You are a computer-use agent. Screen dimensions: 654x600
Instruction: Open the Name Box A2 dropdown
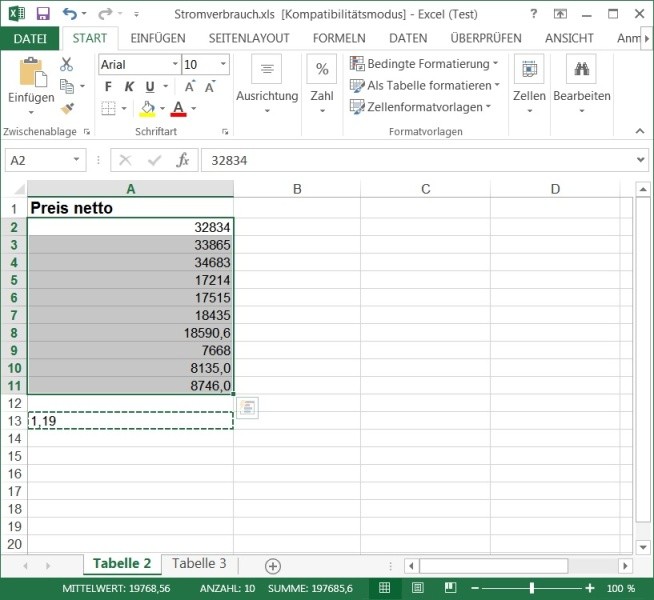76,160
